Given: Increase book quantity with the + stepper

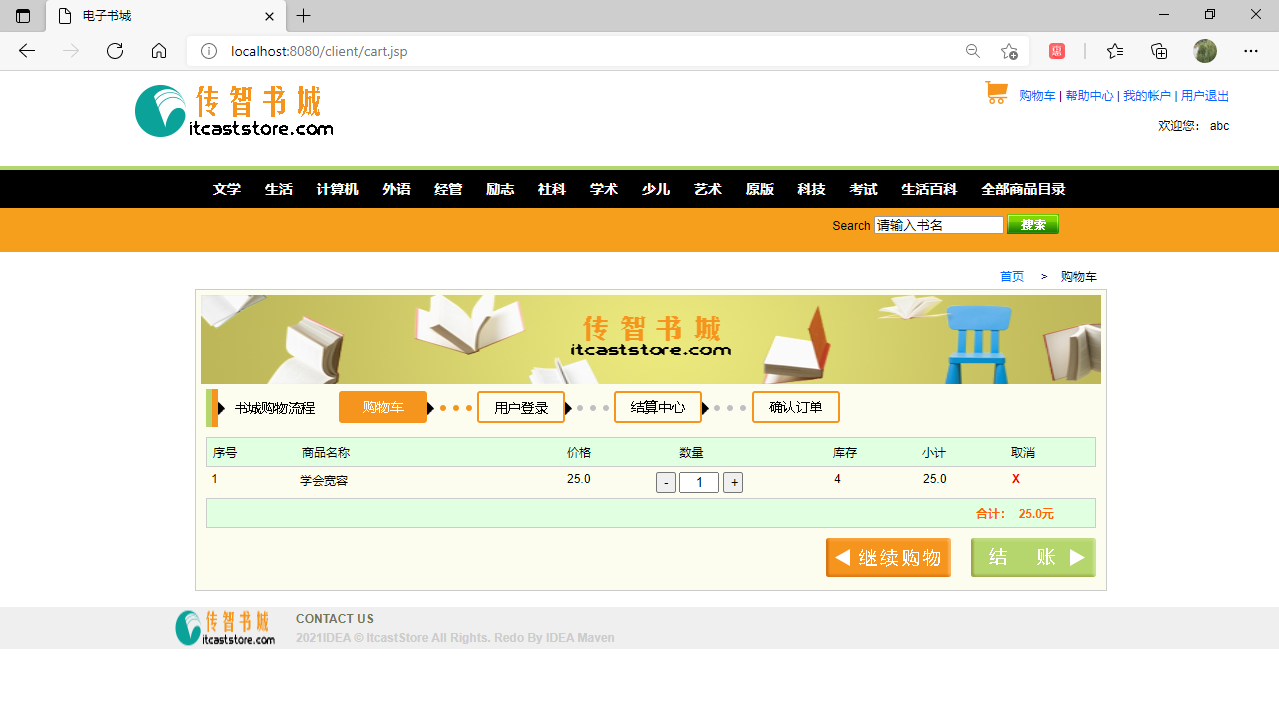Looking at the screenshot, I should tap(733, 482).
